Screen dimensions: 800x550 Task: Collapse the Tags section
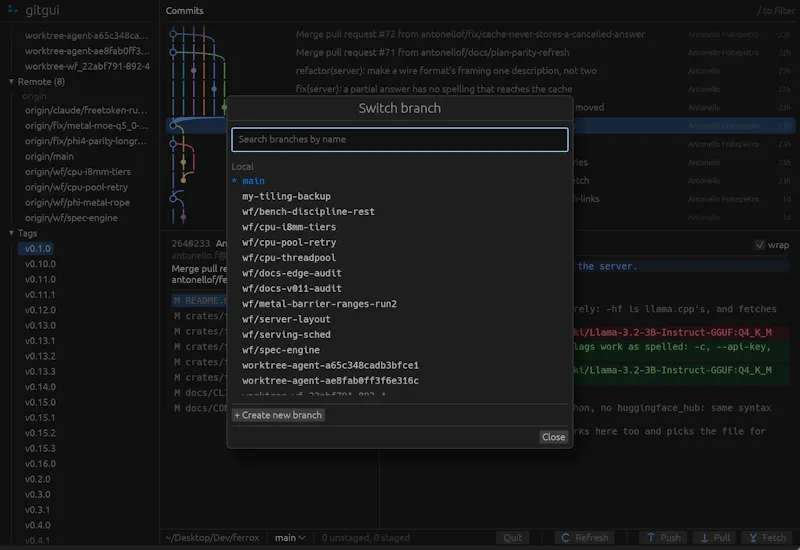coord(11,233)
